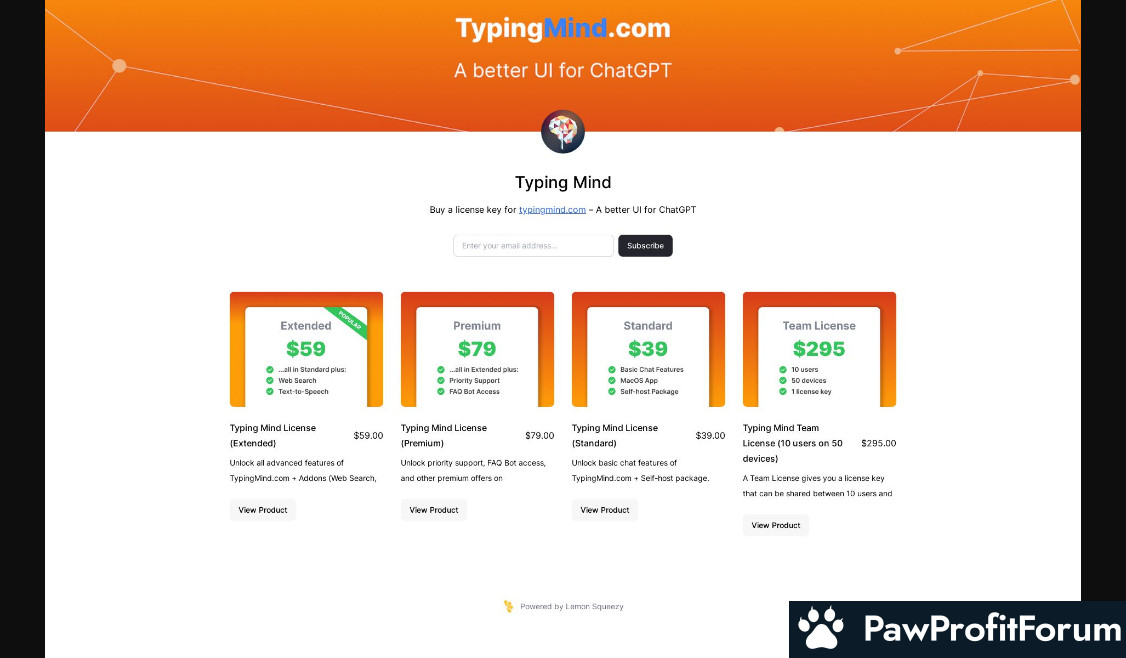Screen dimensions: 1126x658
Task: Click the 50 devices green checkmark
Action: click(x=783, y=381)
